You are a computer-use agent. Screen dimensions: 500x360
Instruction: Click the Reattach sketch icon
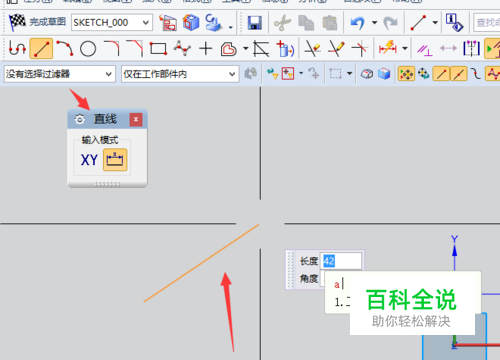(214, 22)
